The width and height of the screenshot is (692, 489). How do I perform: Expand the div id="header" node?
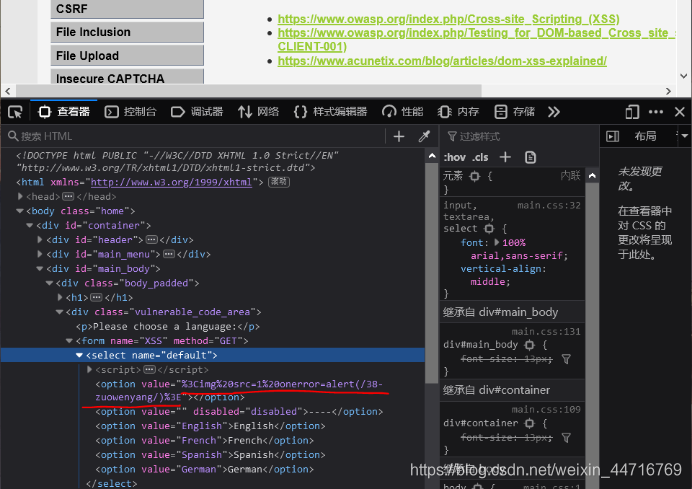40,240
